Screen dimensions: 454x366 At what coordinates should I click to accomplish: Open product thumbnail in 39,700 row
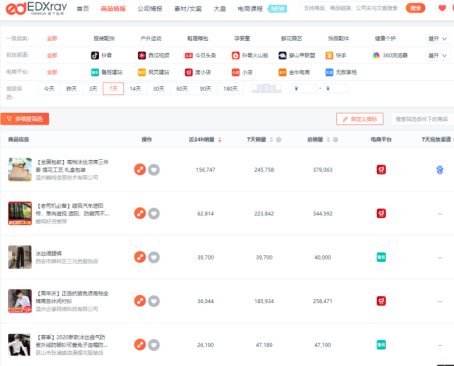pos(20,257)
